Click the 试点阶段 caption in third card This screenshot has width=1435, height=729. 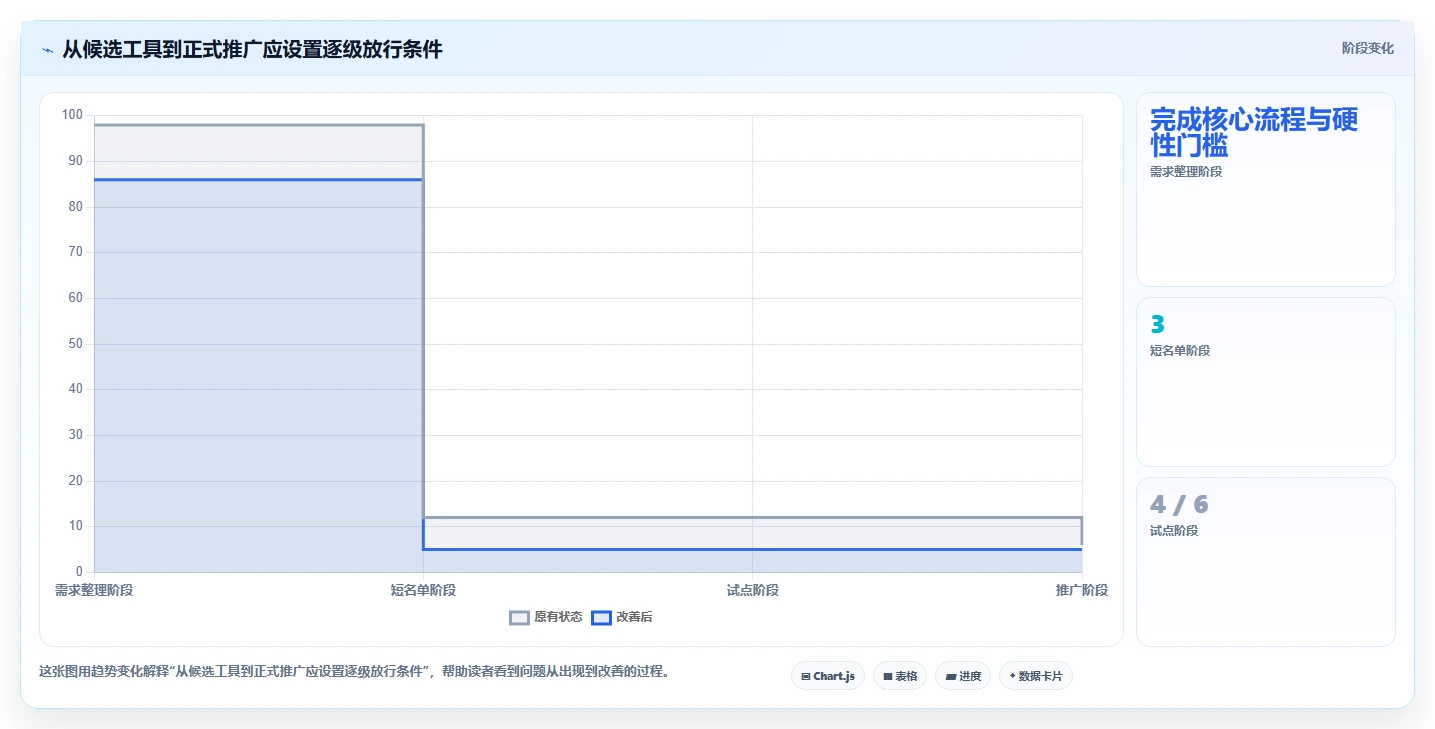coord(1174,531)
